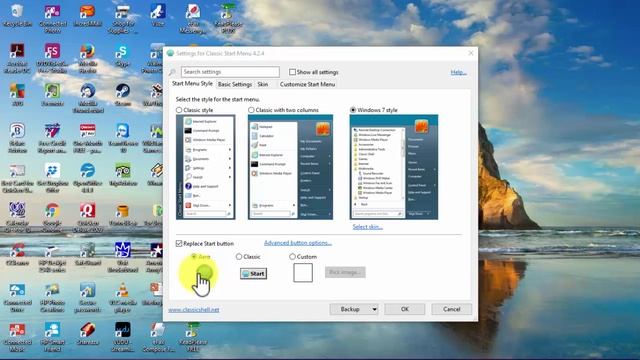This screenshot has width=640, height=360.
Task: Switch to the Start Menu Style tab
Action: tap(192, 84)
